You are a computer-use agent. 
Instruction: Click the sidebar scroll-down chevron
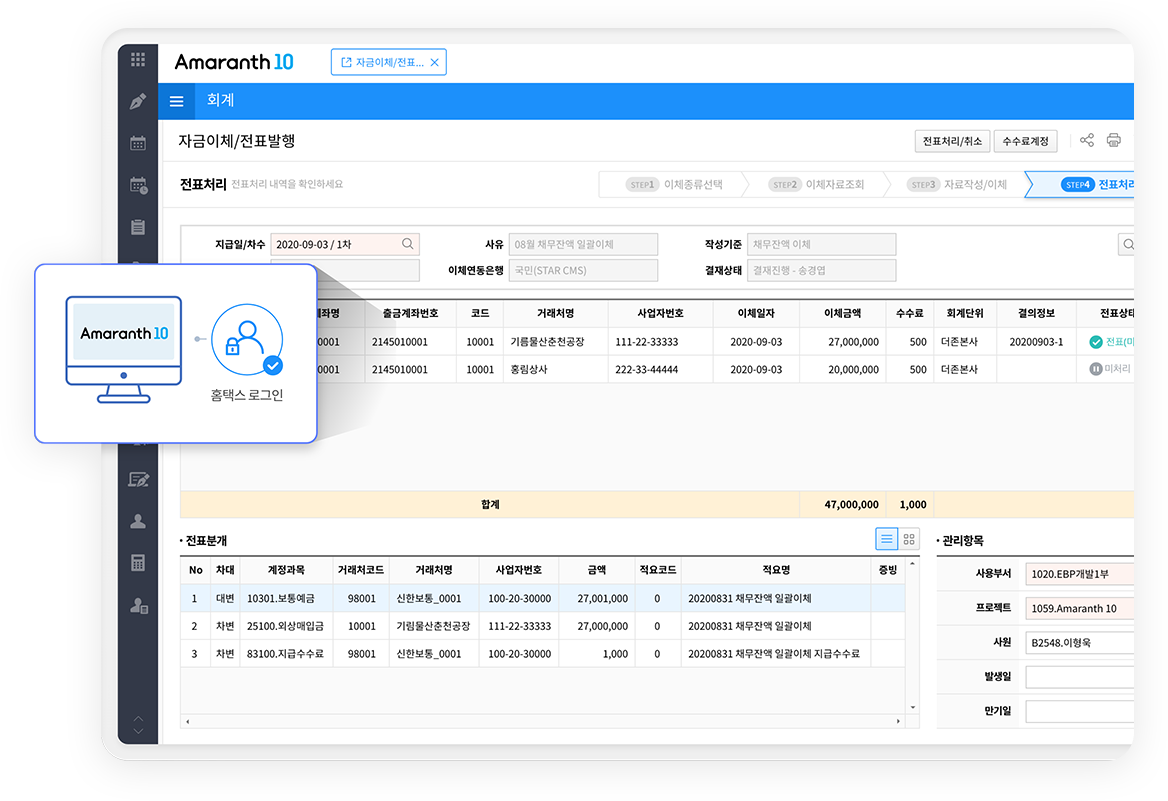(x=138, y=731)
